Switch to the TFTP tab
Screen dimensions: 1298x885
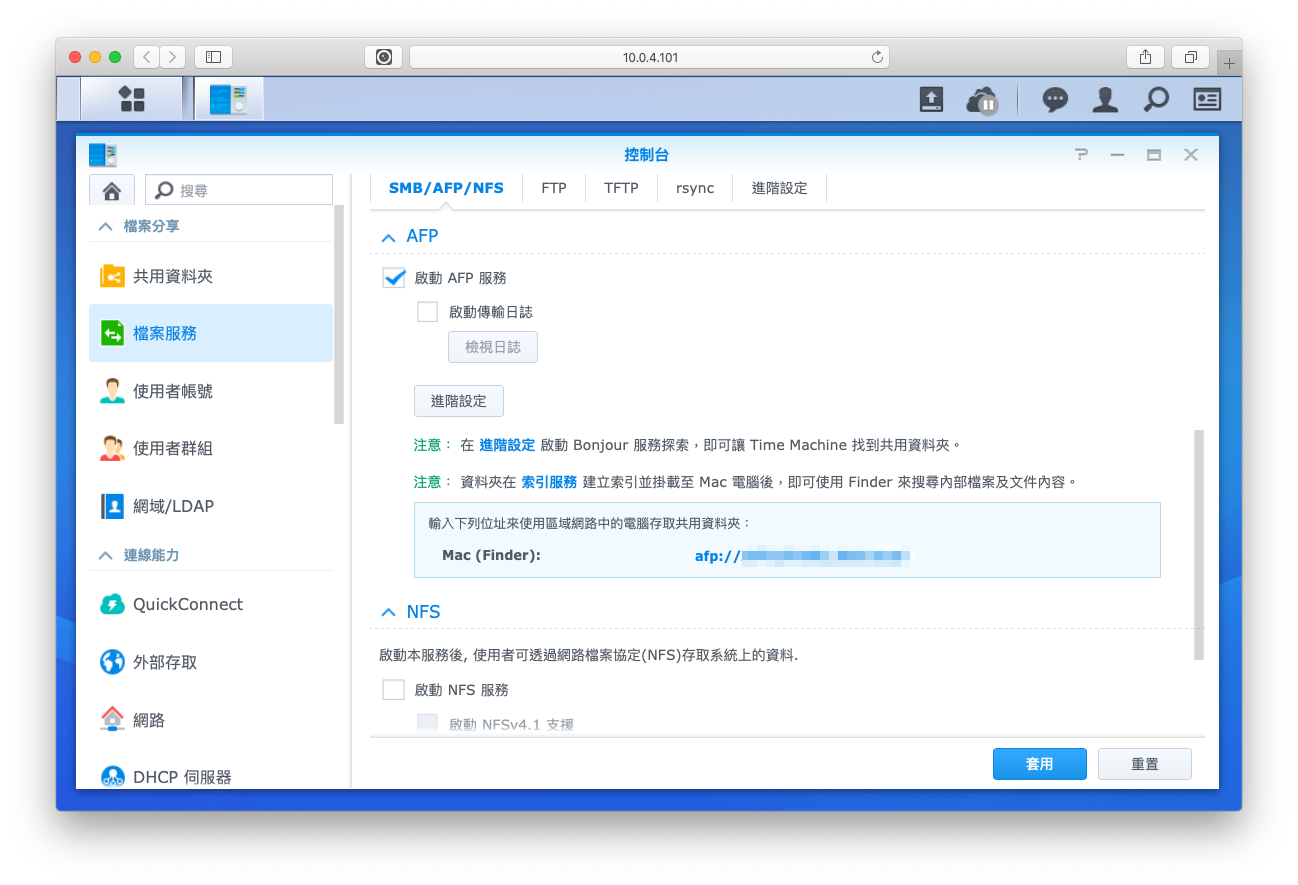[x=621, y=188]
